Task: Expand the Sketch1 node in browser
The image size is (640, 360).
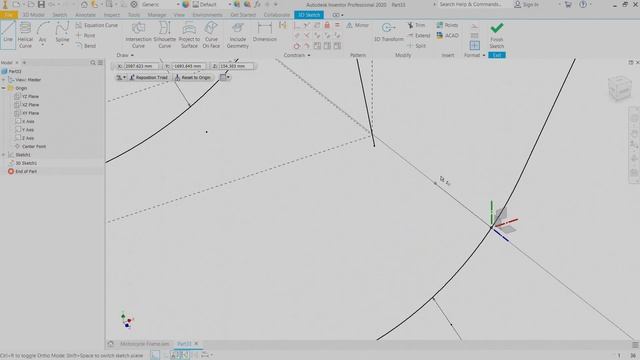Action: point(4,155)
